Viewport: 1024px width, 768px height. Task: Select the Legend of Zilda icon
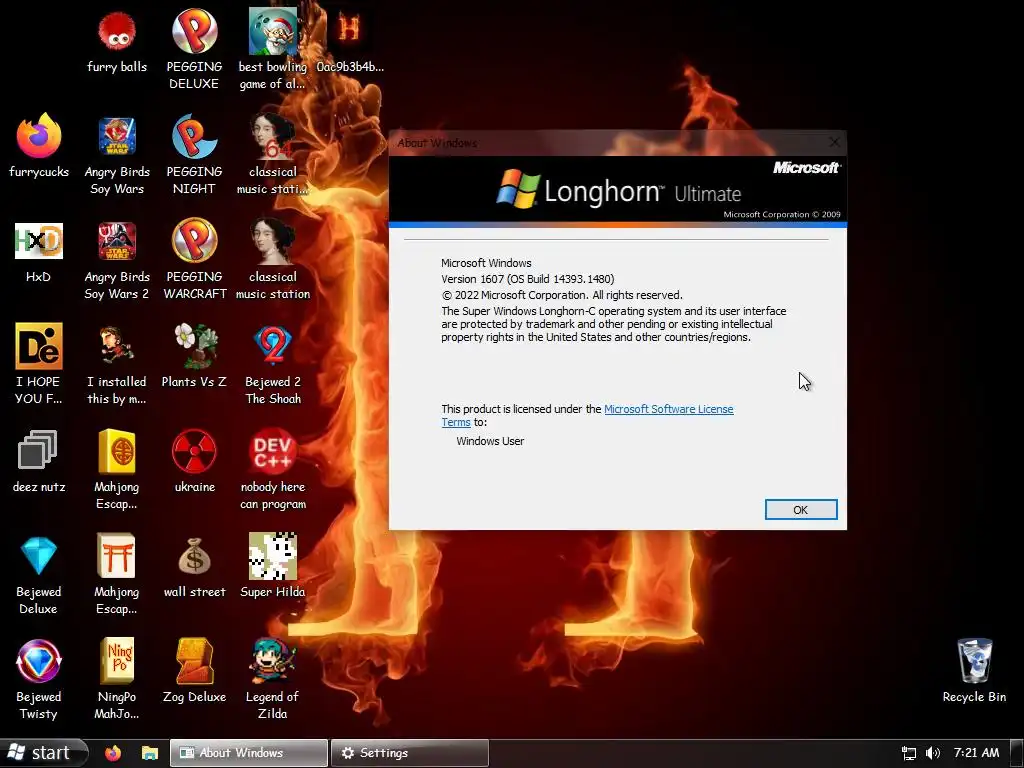272,680
